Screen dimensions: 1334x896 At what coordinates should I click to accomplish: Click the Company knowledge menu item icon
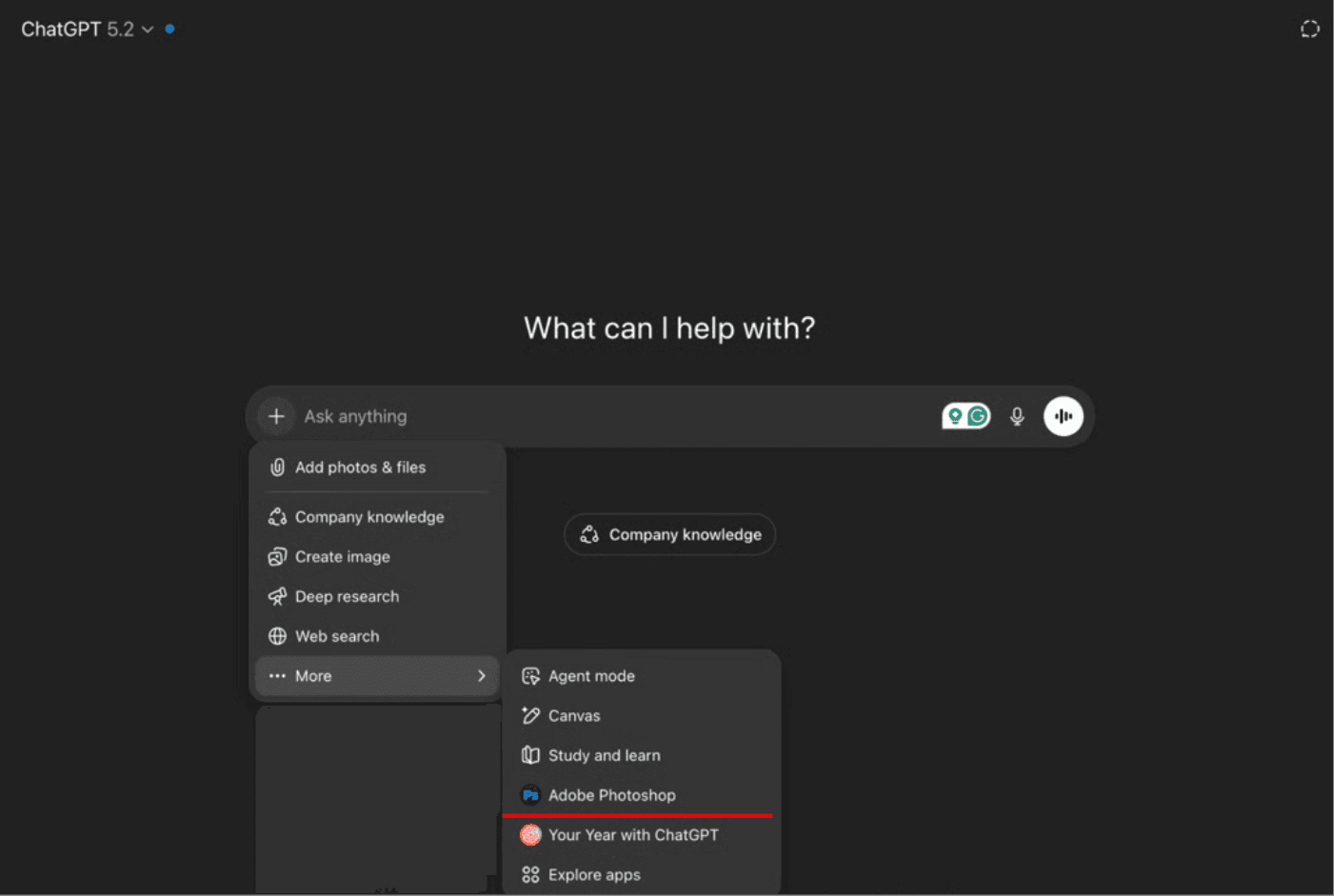277,517
